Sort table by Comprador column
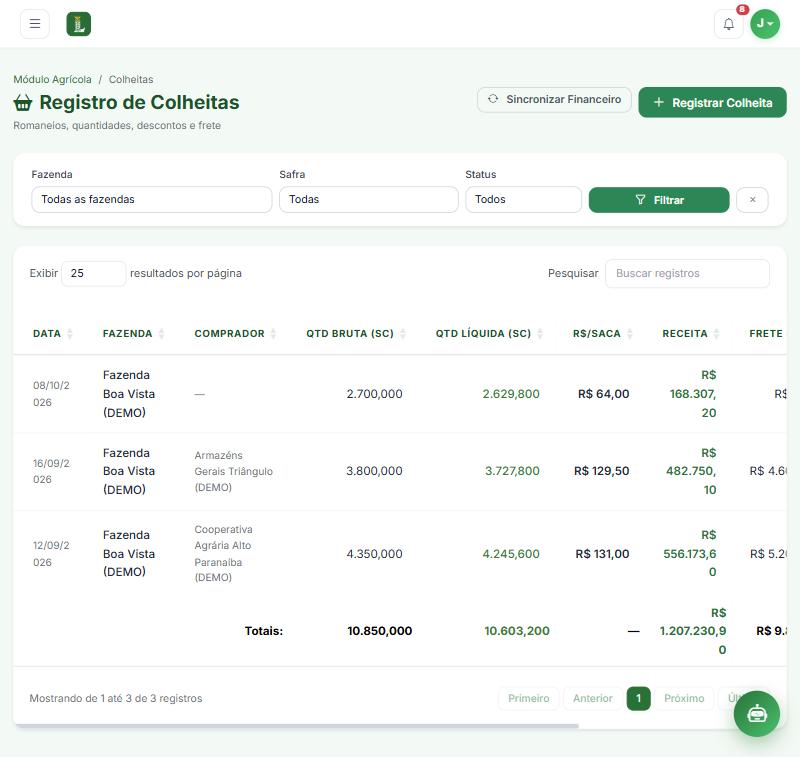800x757 pixels. [235, 334]
